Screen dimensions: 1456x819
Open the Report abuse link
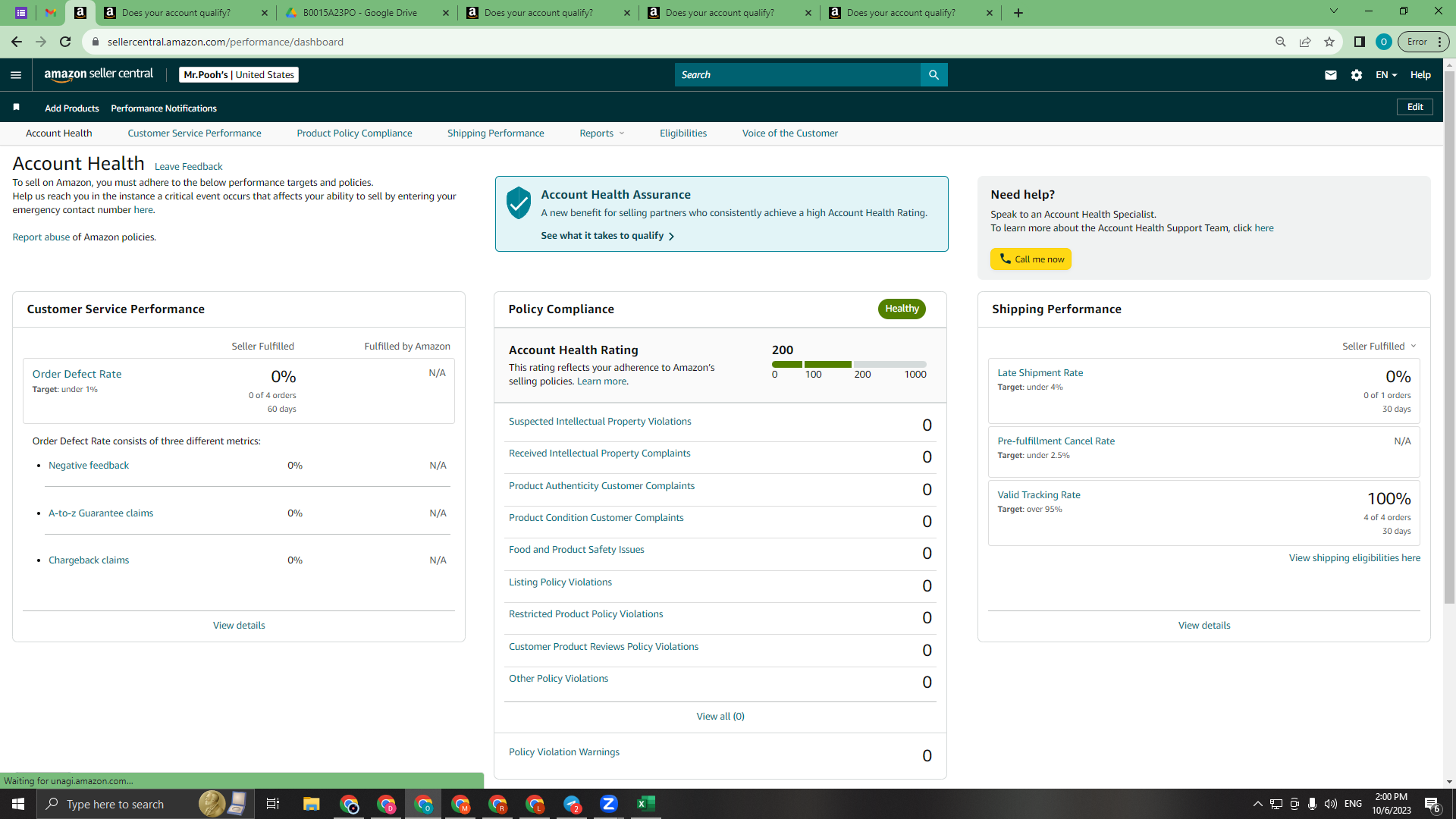[41, 237]
